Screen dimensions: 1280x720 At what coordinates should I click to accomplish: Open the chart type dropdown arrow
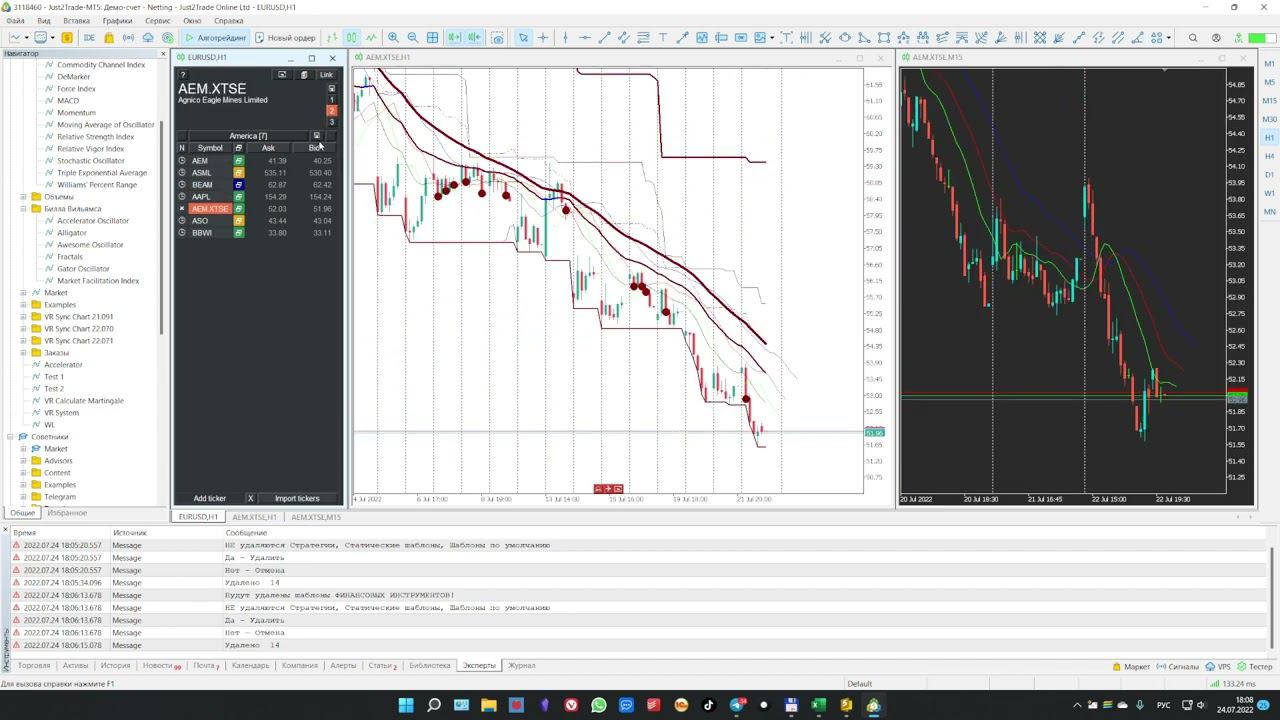(x=28, y=38)
